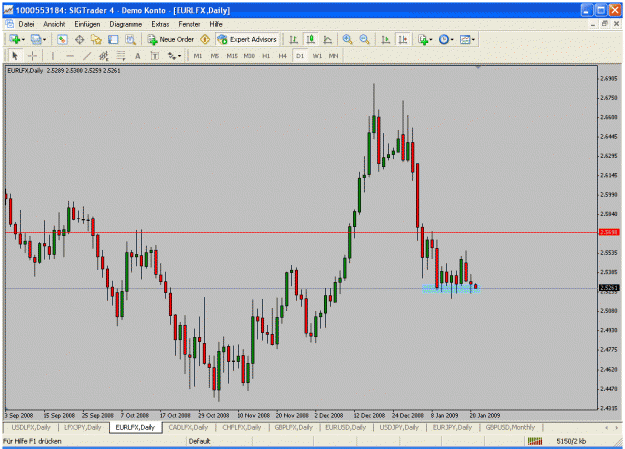Open the MetaEditor diamond icon
Viewport: 625px width, 449px height.
(x=205, y=39)
